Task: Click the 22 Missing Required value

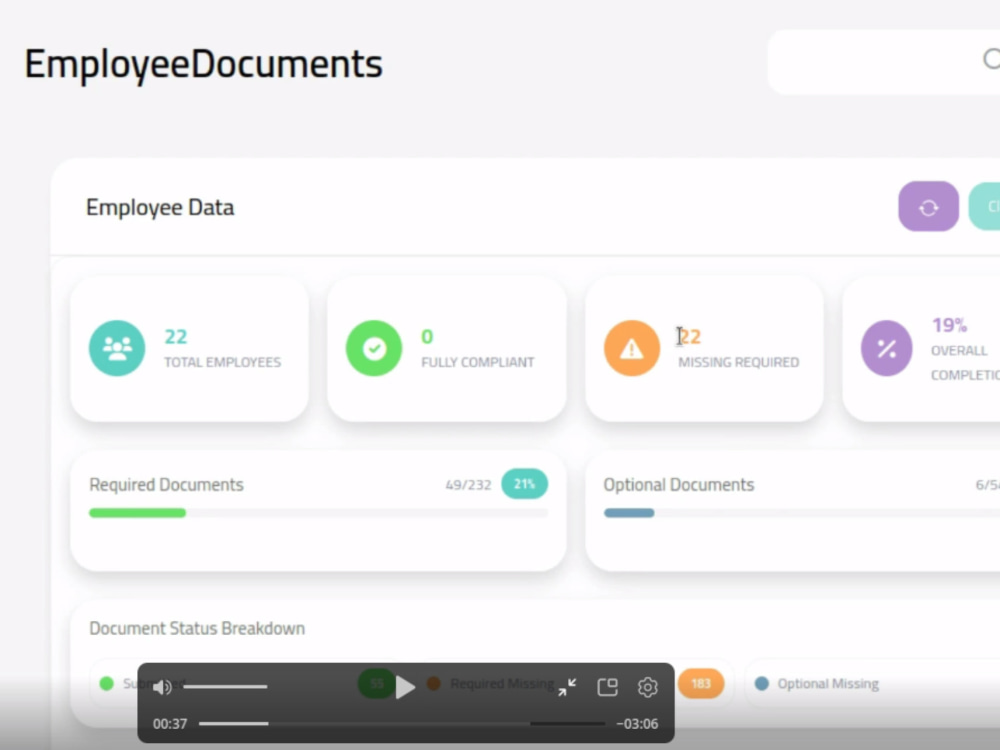Action: (x=689, y=336)
